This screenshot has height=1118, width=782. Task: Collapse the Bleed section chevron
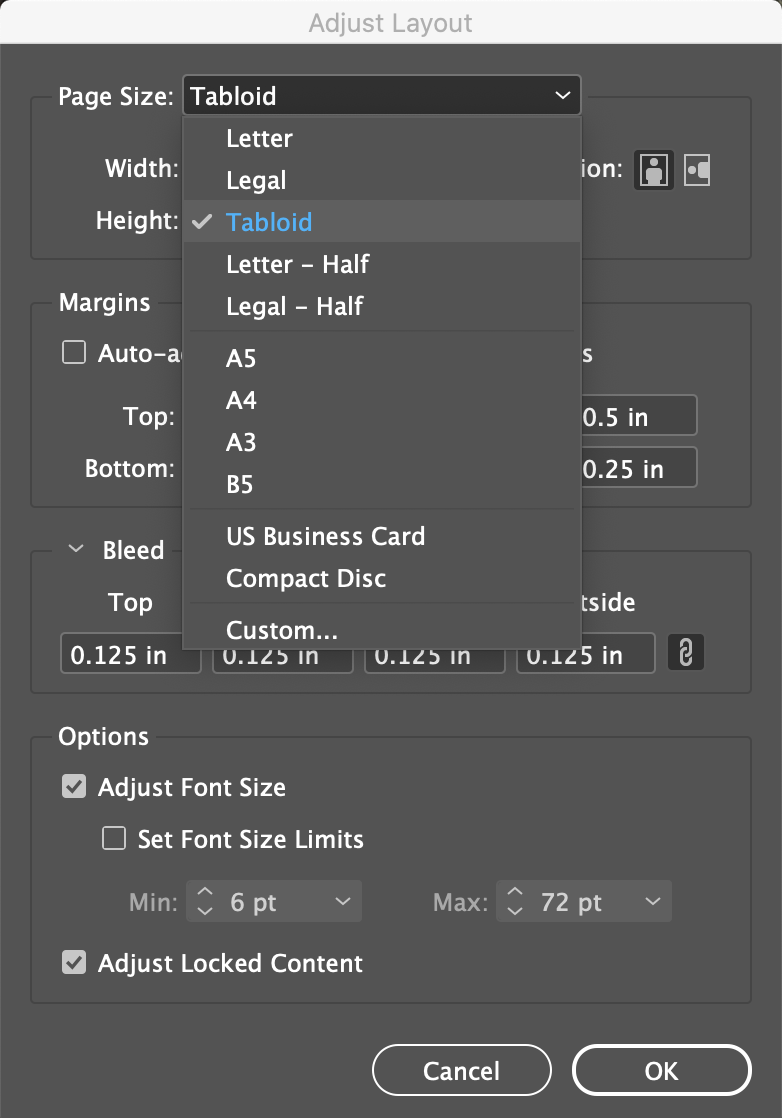[76, 549]
